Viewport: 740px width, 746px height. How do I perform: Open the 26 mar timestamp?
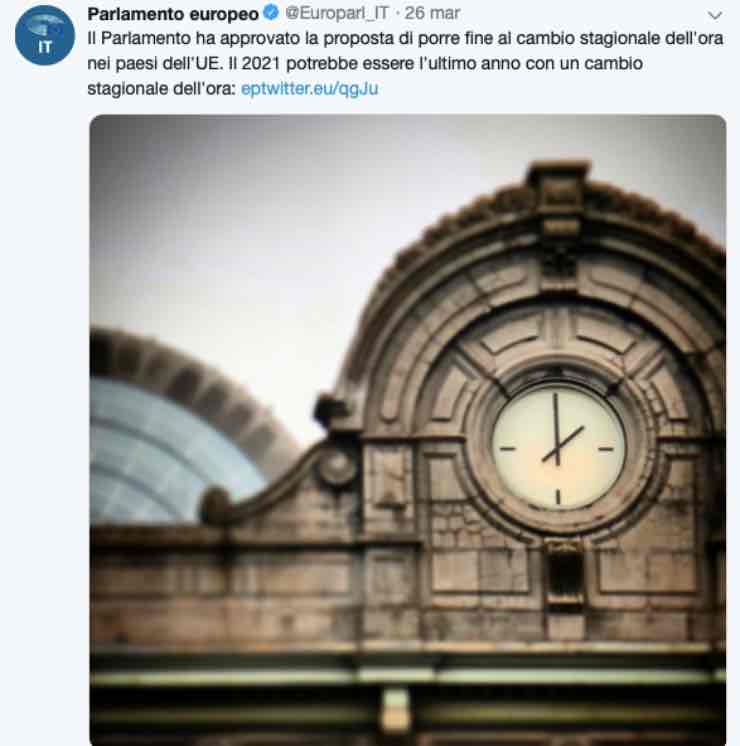[432, 13]
